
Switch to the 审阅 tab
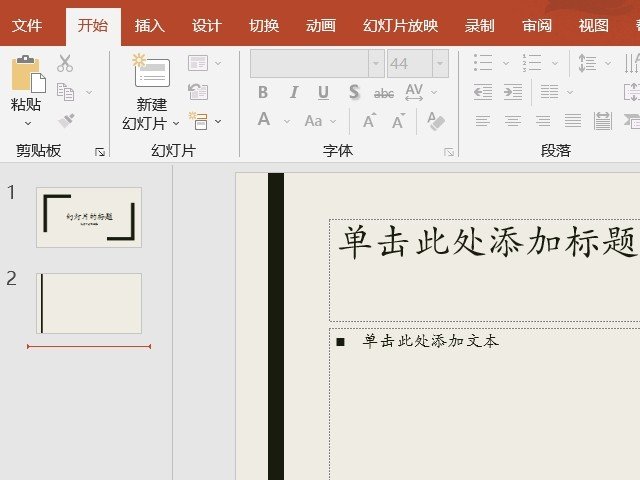[x=537, y=26]
